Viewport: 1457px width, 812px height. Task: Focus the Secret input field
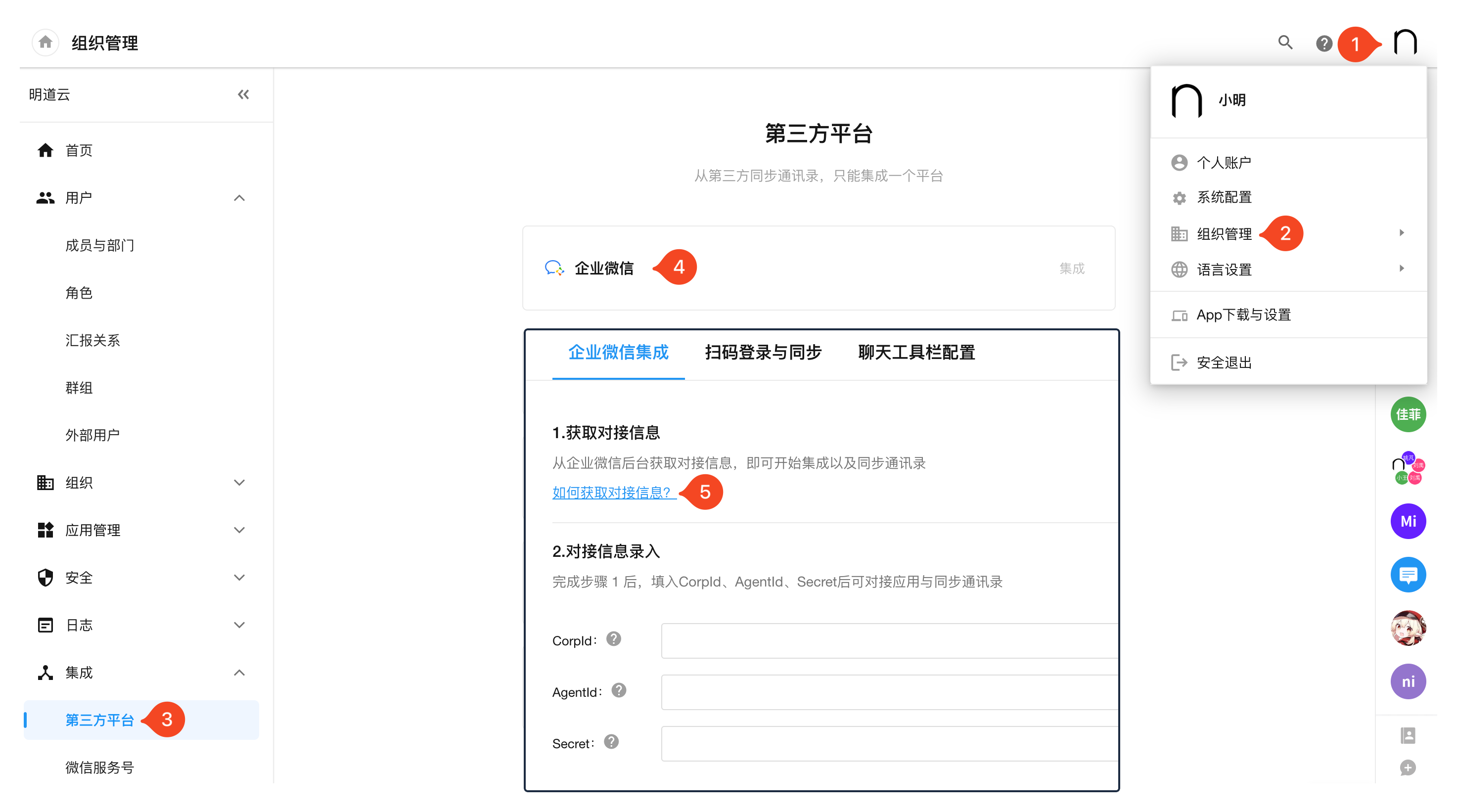coord(889,743)
